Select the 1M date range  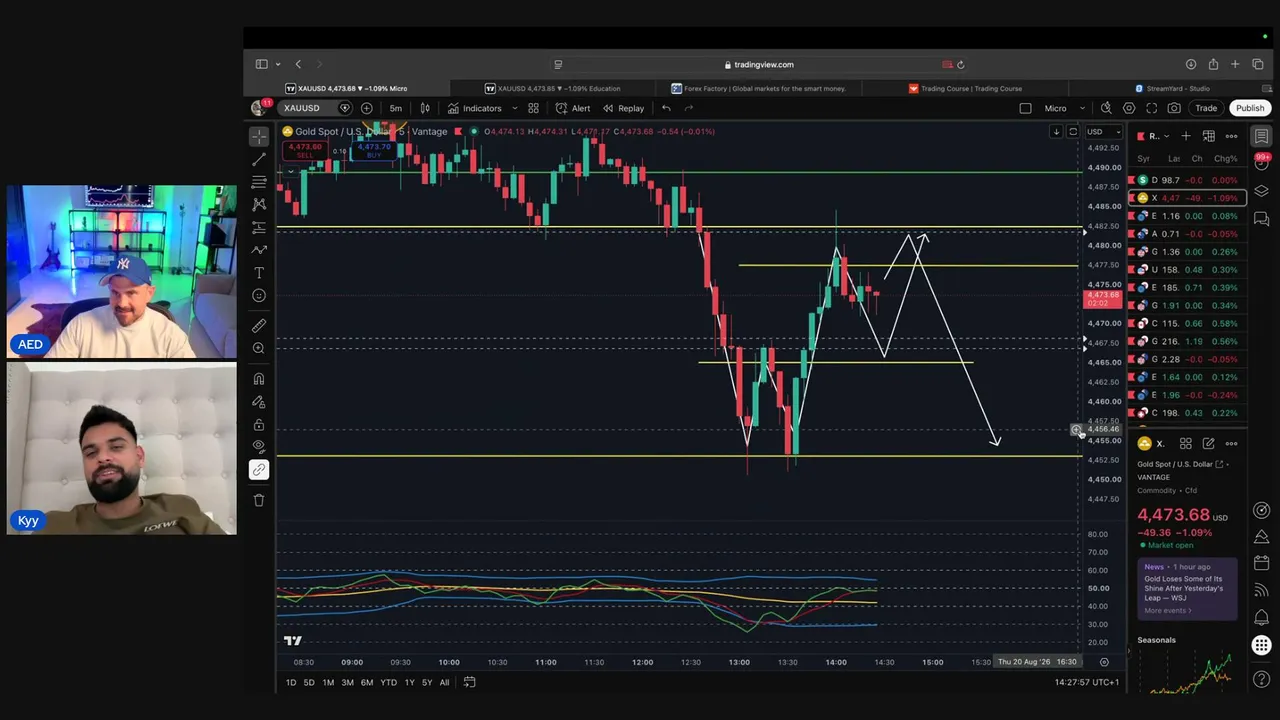(328, 682)
